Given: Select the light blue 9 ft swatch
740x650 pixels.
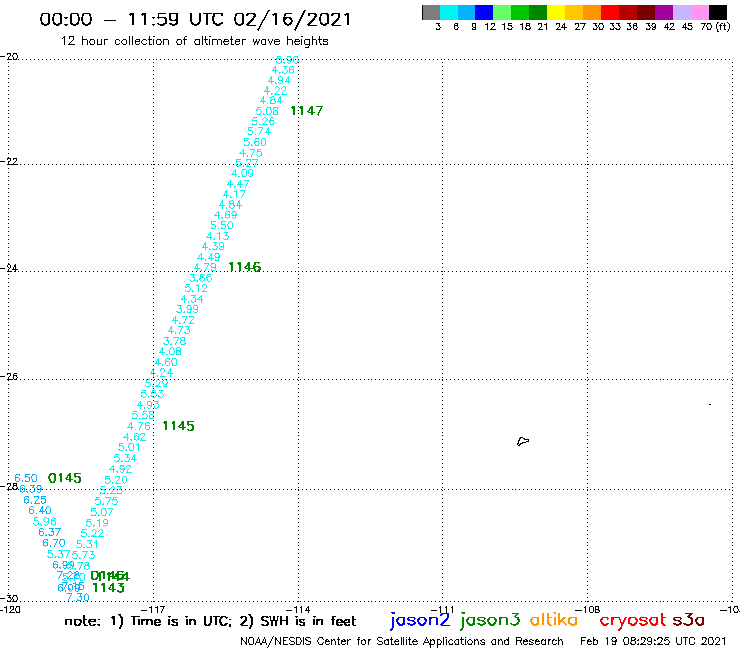Looking at the screenshot, I should coord(467,12).
